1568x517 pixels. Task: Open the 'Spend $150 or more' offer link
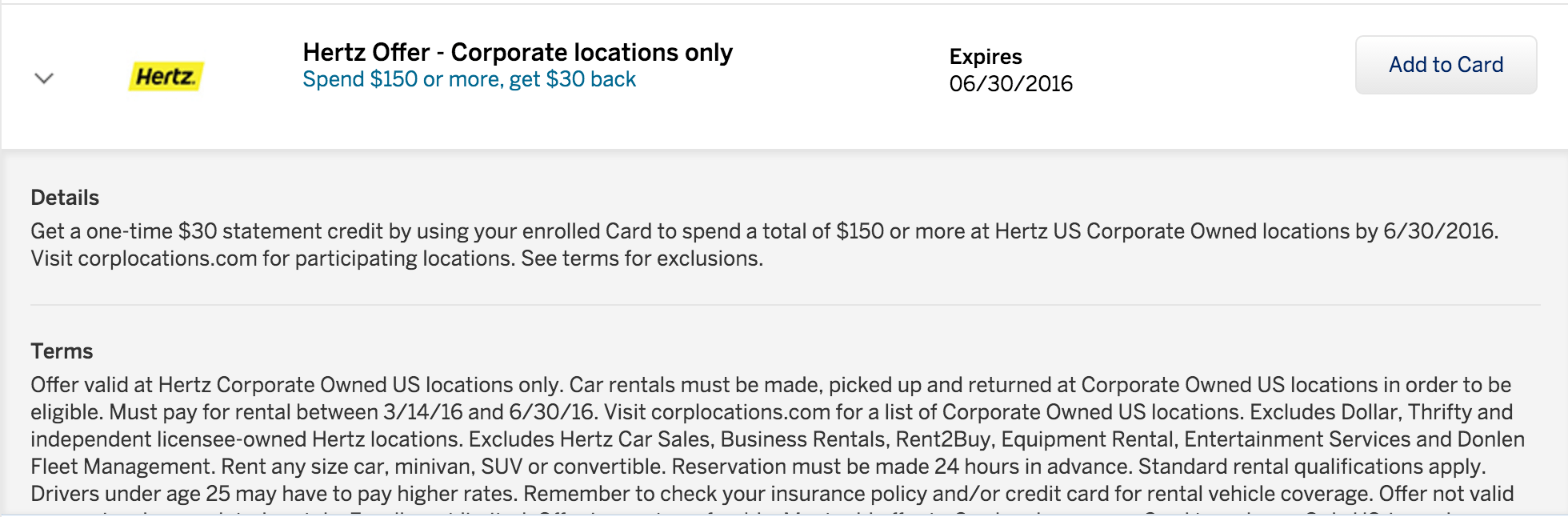coord(470,79)
